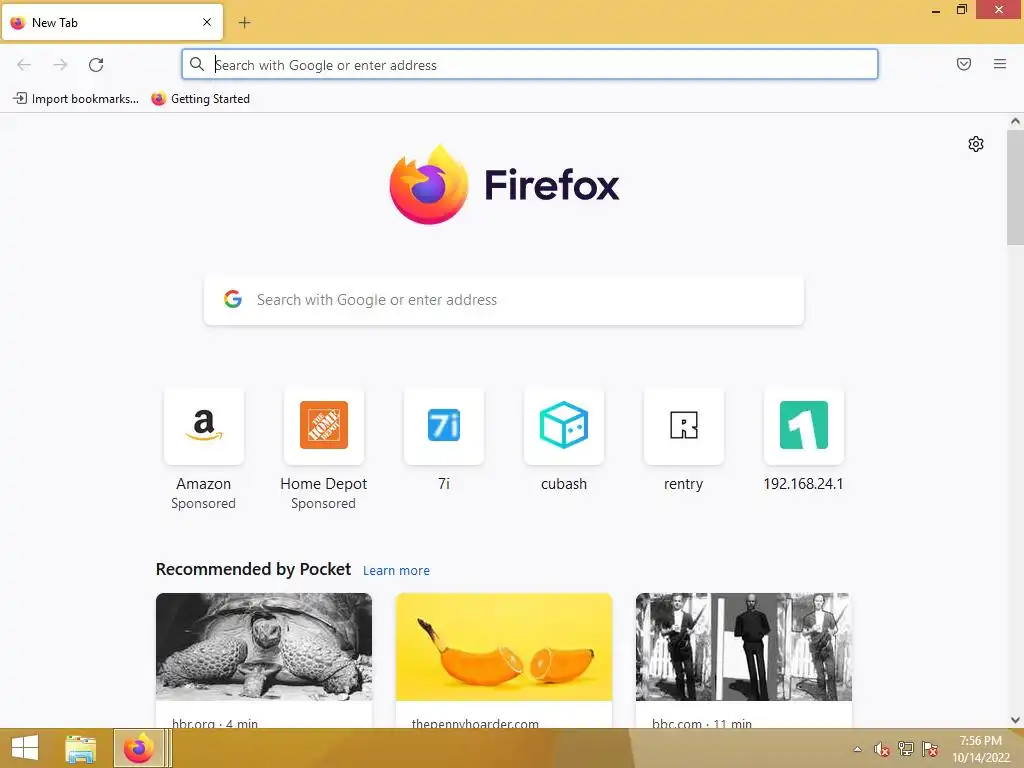The image size is (1024, 768).
Task: Click the Recommended by Pocket heading
Action: click(x=253, y=569)
